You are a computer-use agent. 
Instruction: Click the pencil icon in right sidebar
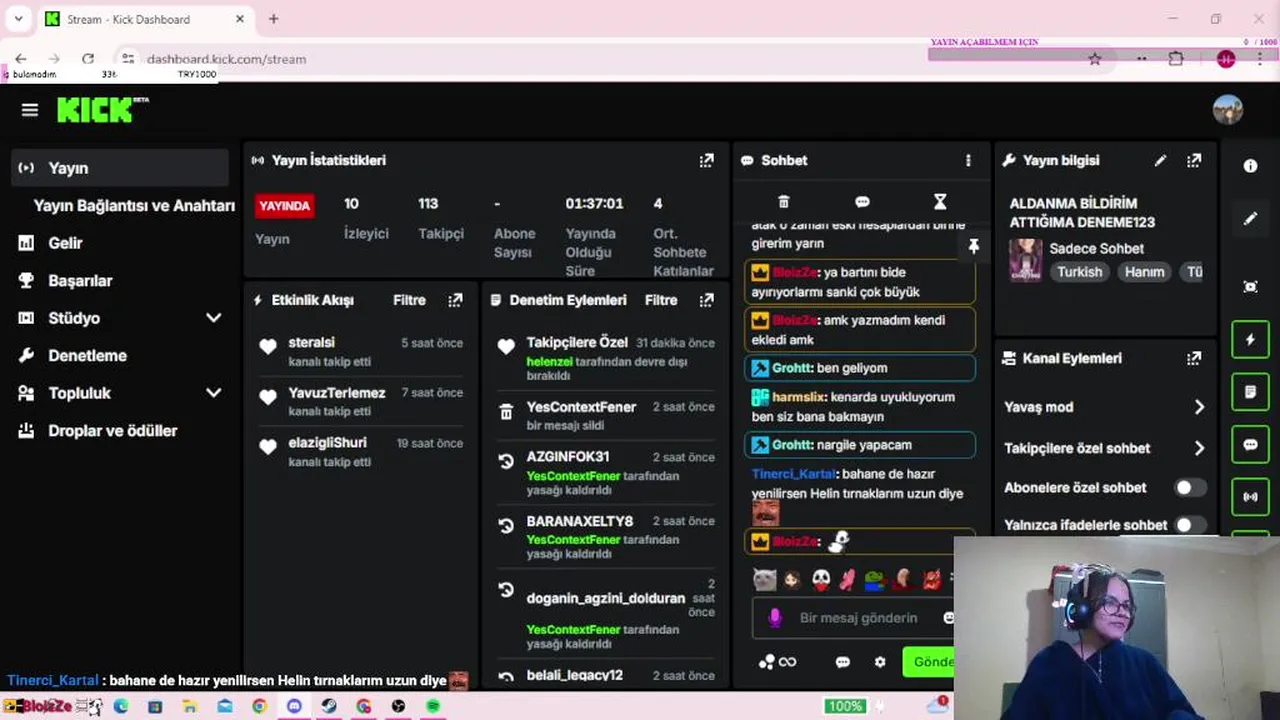tap(1250, 219)
